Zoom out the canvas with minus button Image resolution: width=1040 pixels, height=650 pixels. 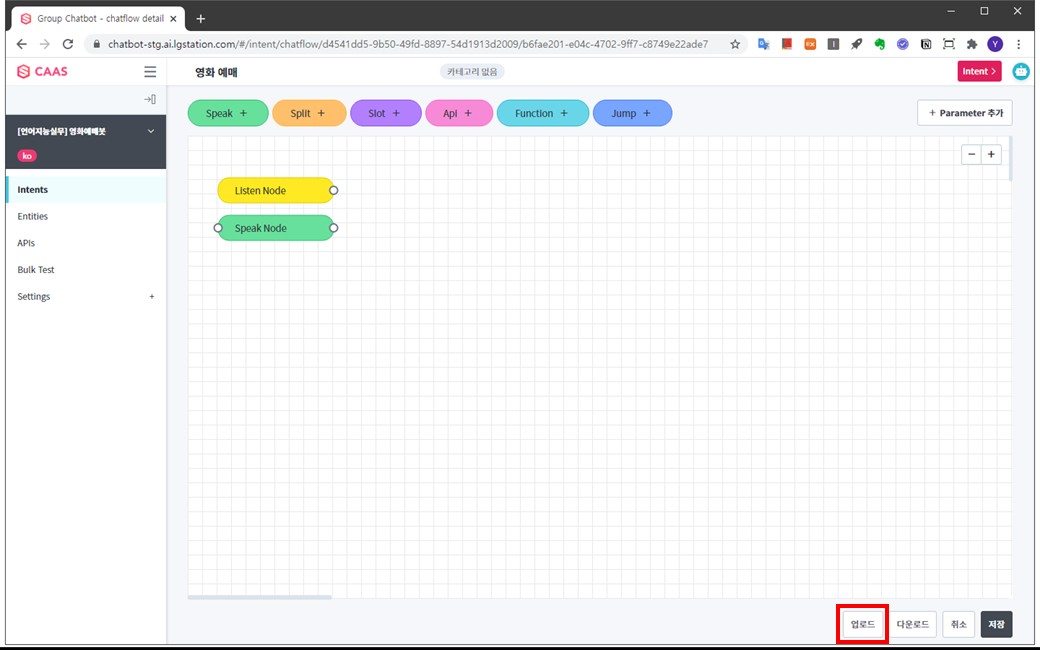coord(971,154)
